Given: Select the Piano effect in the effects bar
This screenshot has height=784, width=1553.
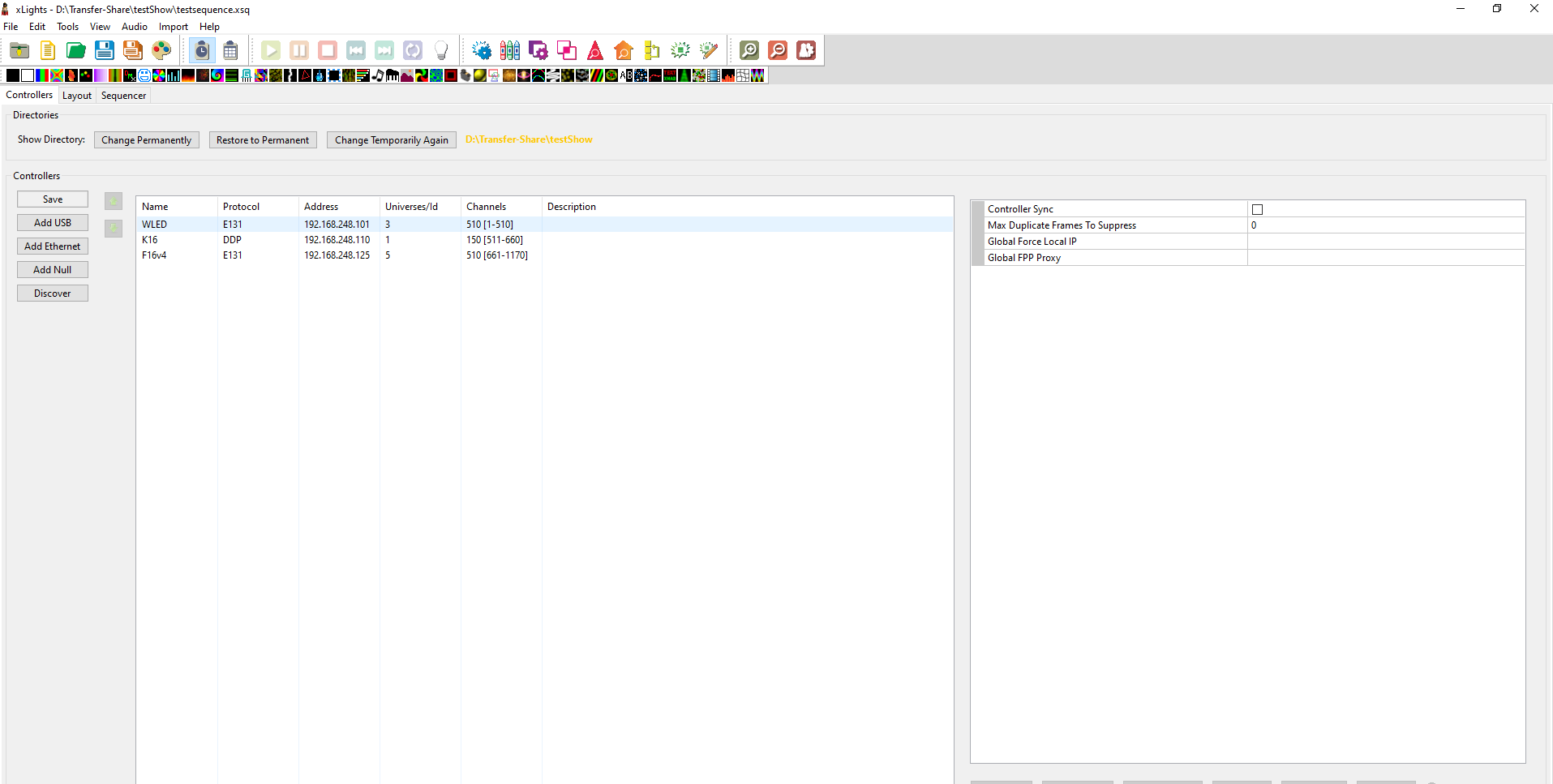Looking at the screenshot, I should coord(393,75).
